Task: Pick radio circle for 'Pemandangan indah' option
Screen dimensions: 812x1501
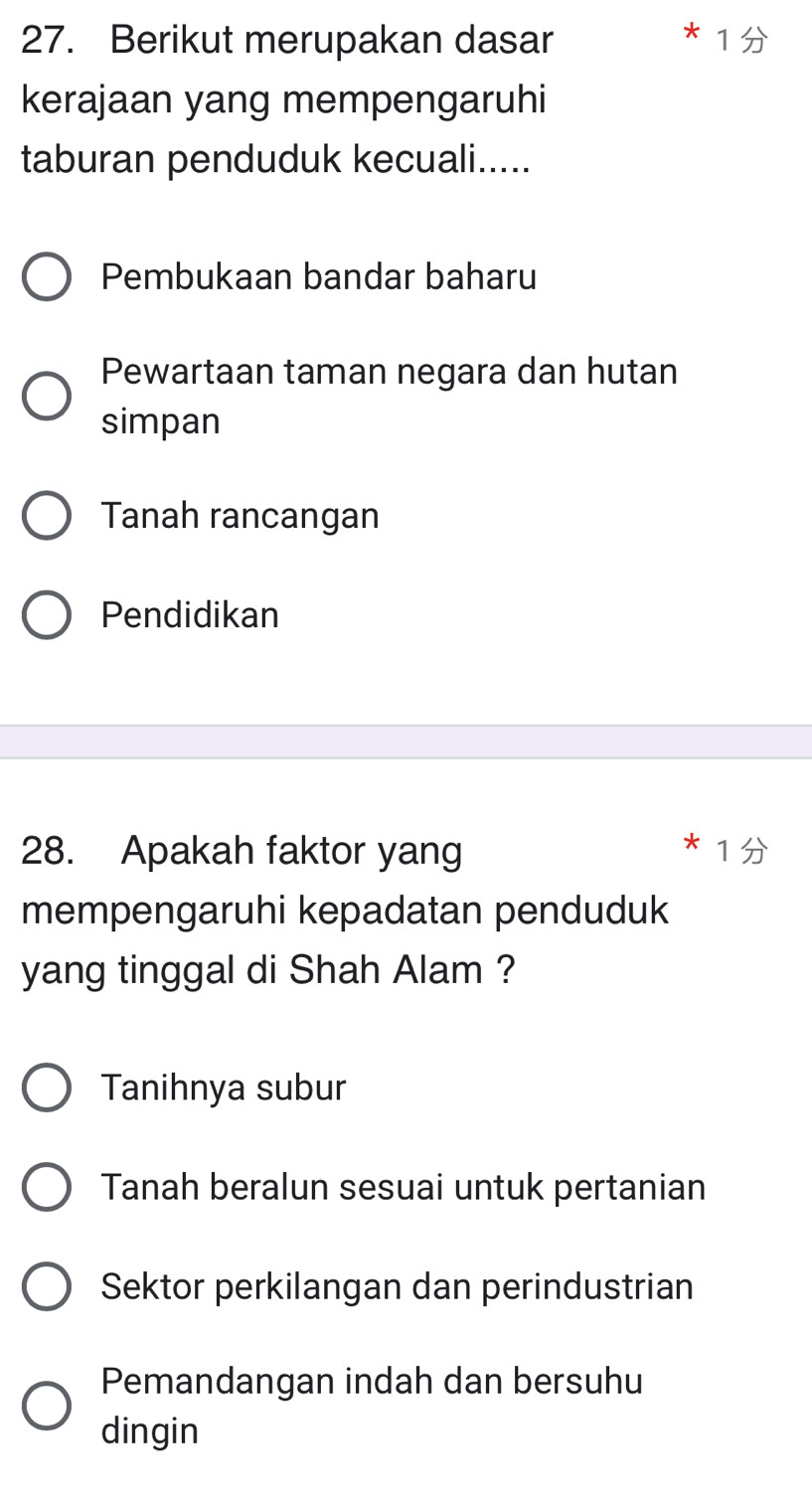Action: tap(47, 1406)
